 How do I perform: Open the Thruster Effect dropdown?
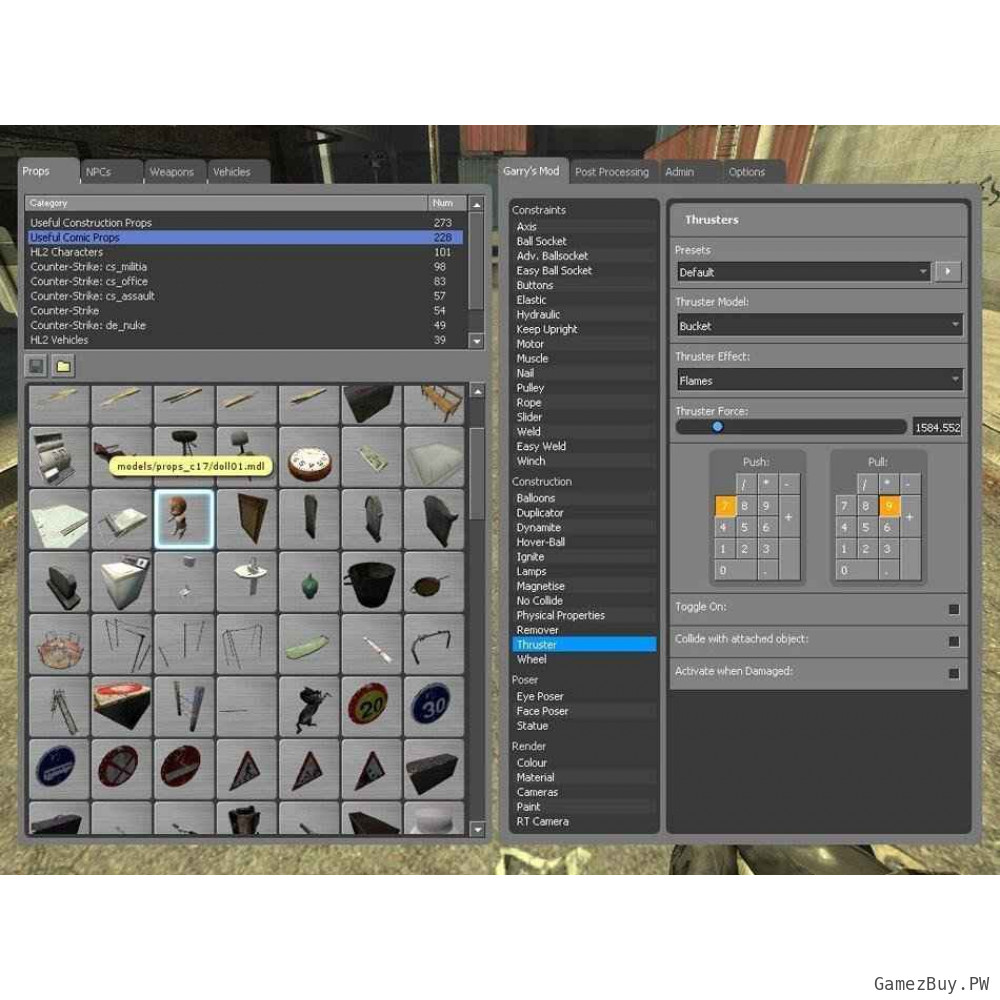click(819, 381)
